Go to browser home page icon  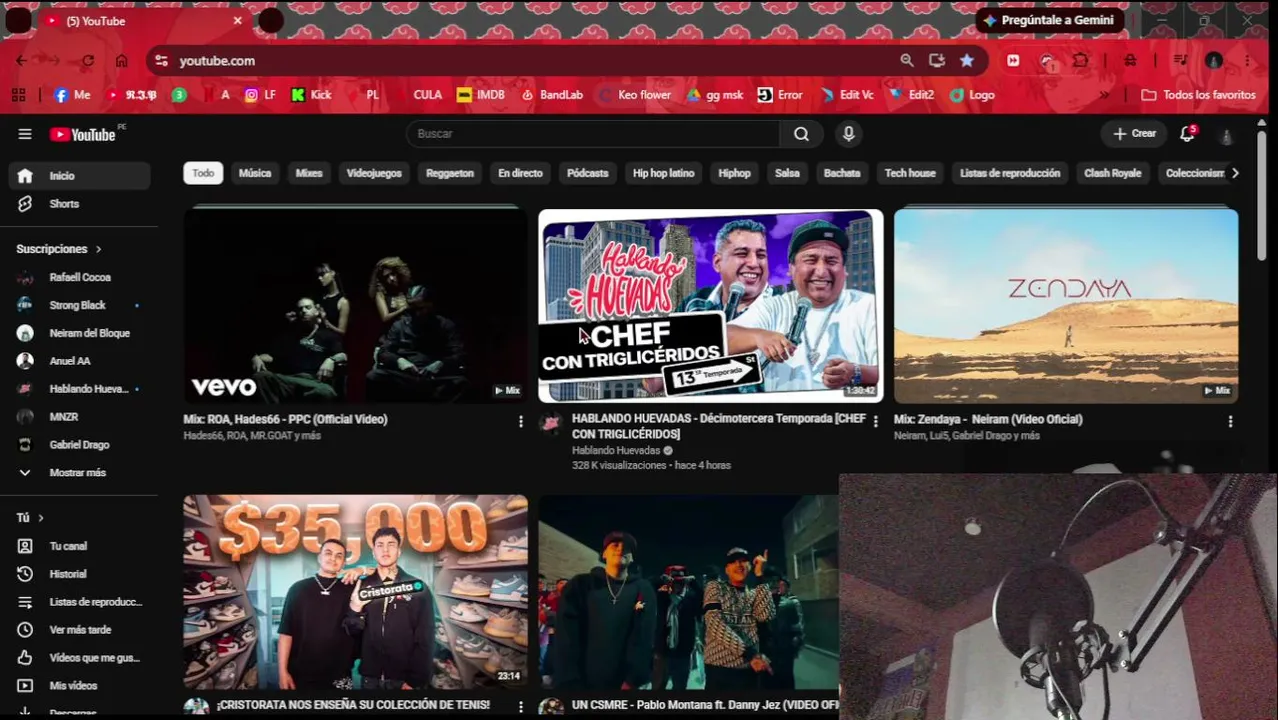click(x=121, y=61)
